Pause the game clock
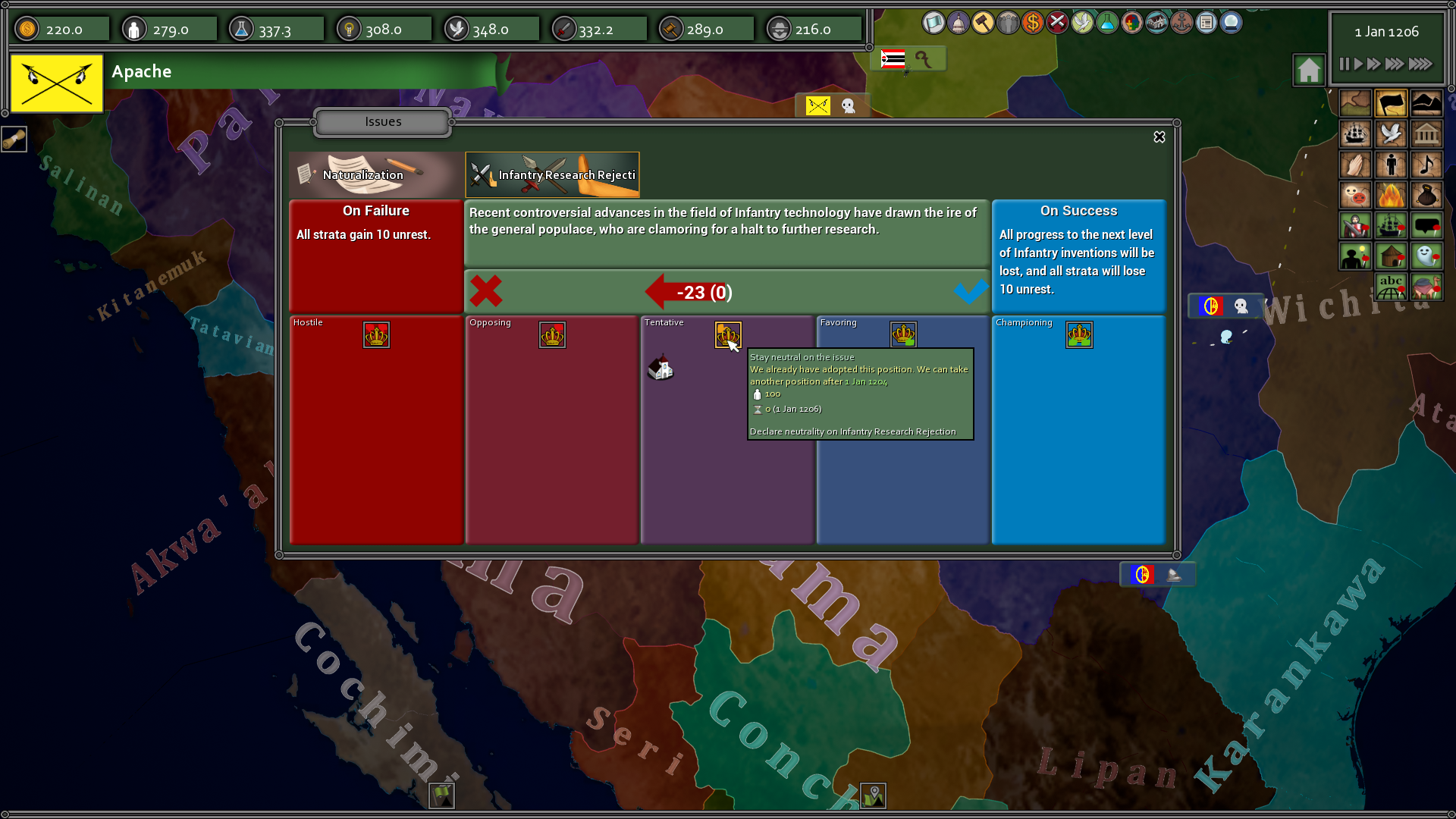The image size is (1456, 819). 1343,64
